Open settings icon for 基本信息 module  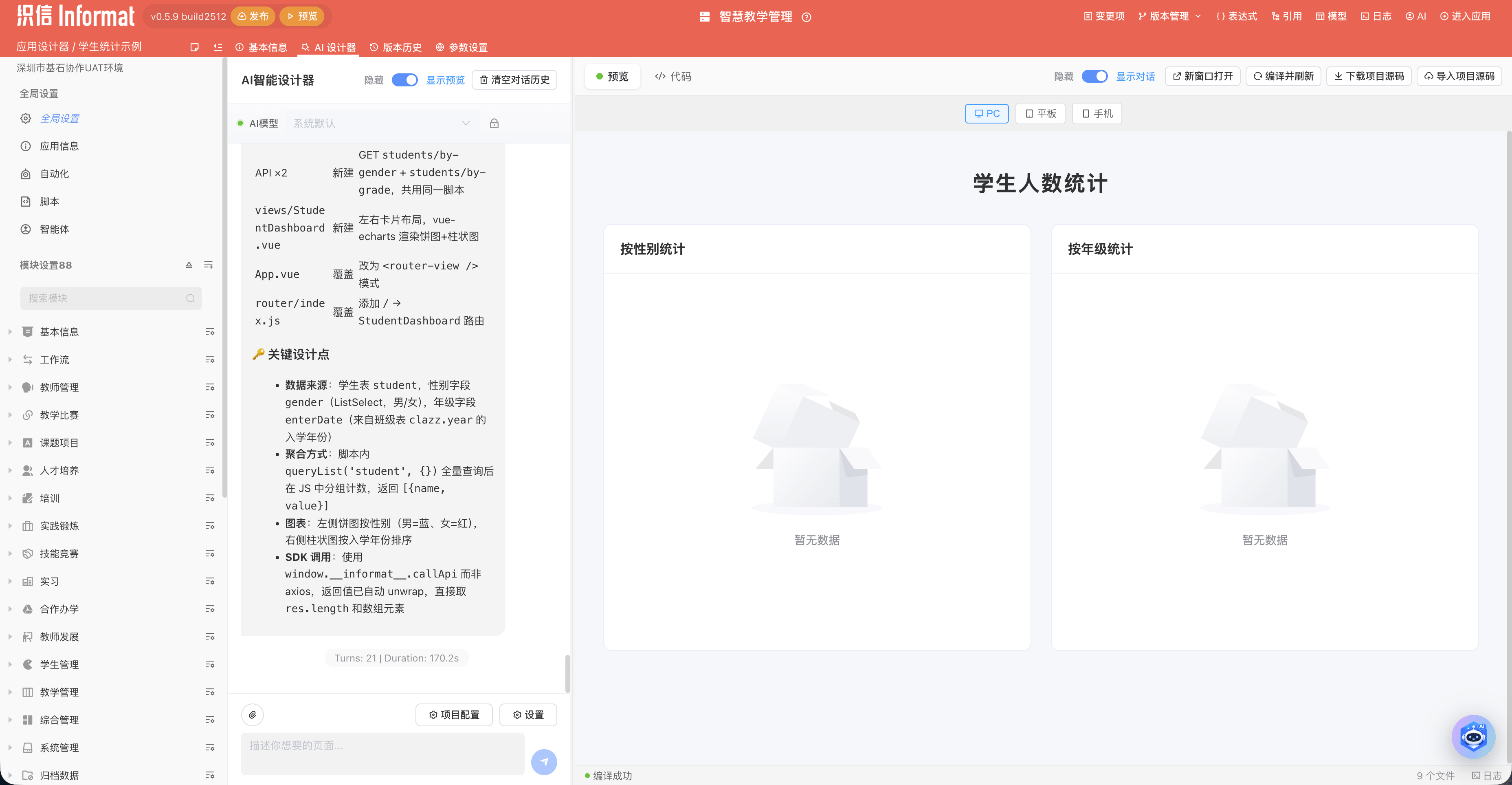[209, 332]
